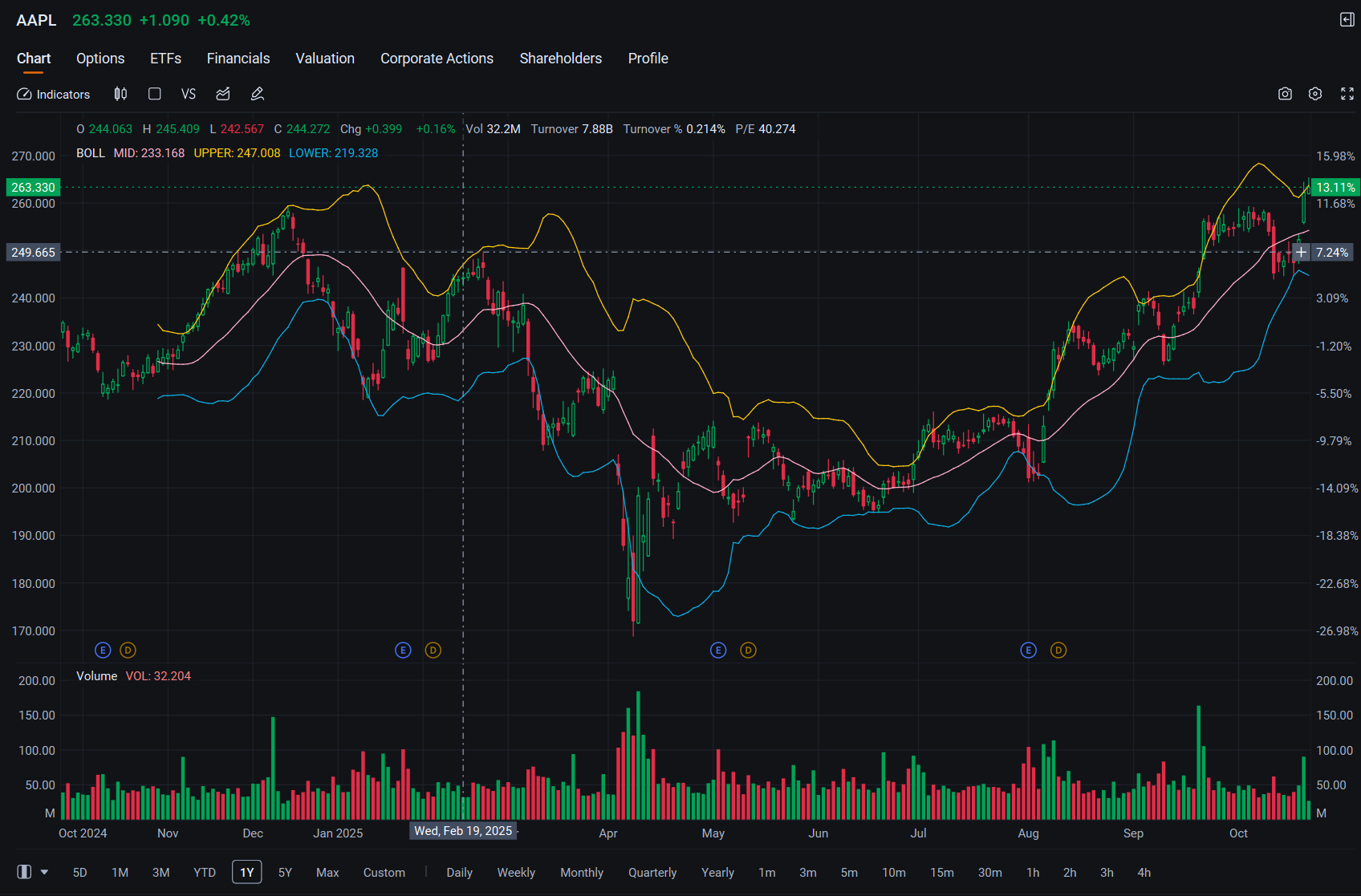Click the dividend (D) marker from early November 2024

[128, 651]
